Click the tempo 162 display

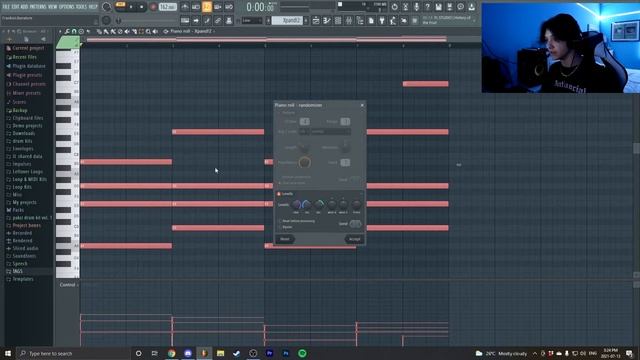[x=168, y=7]
